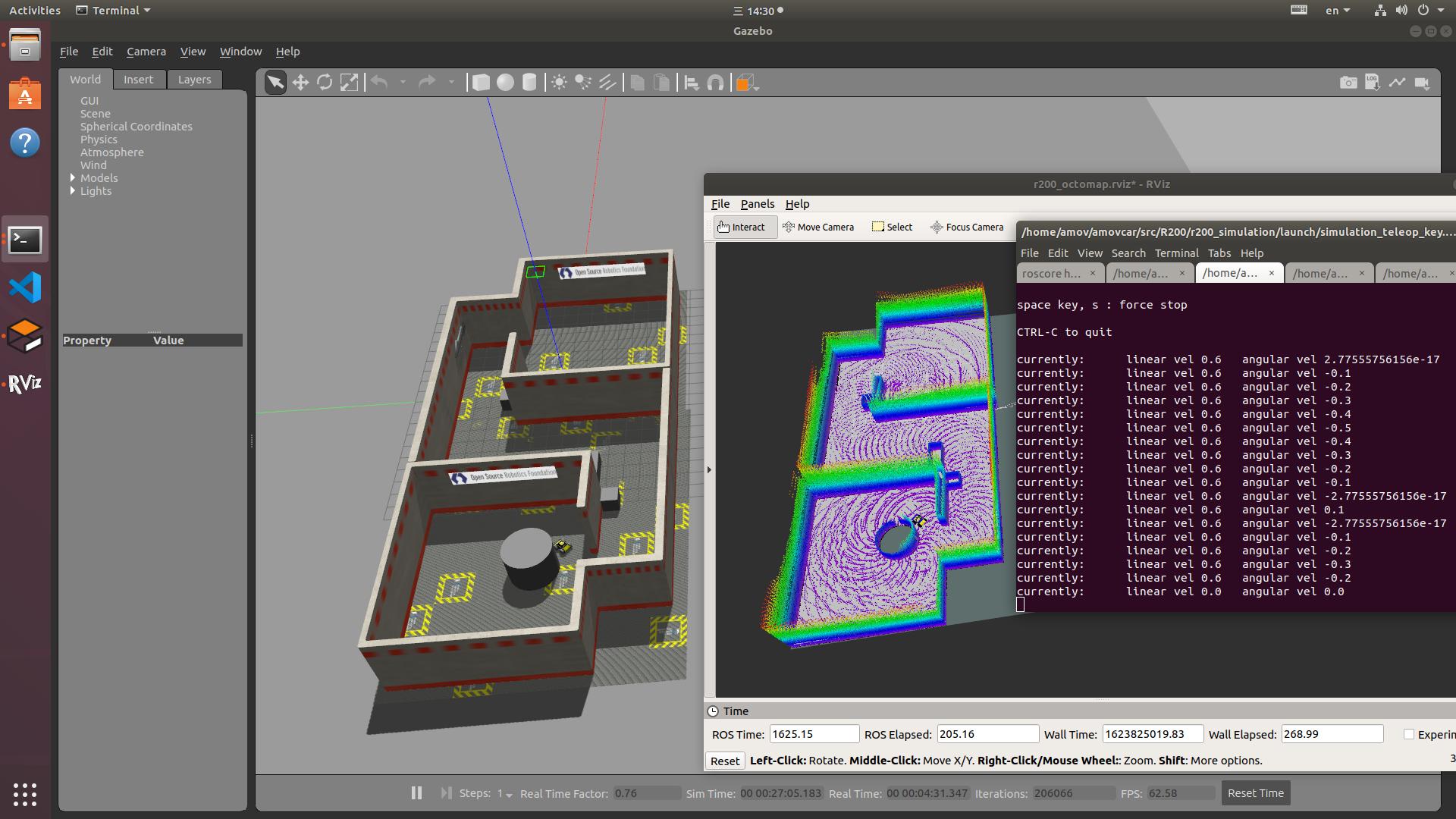The height and width of the screenshot is (819, 1456).
Task: Open Gazebo View menu
Action: 193,52
